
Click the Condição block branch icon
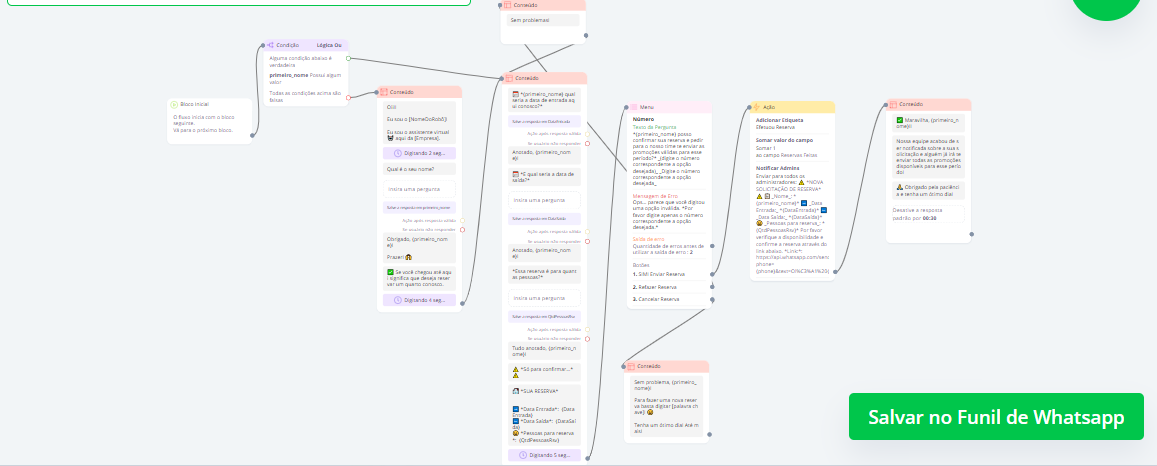coord(270,45)
